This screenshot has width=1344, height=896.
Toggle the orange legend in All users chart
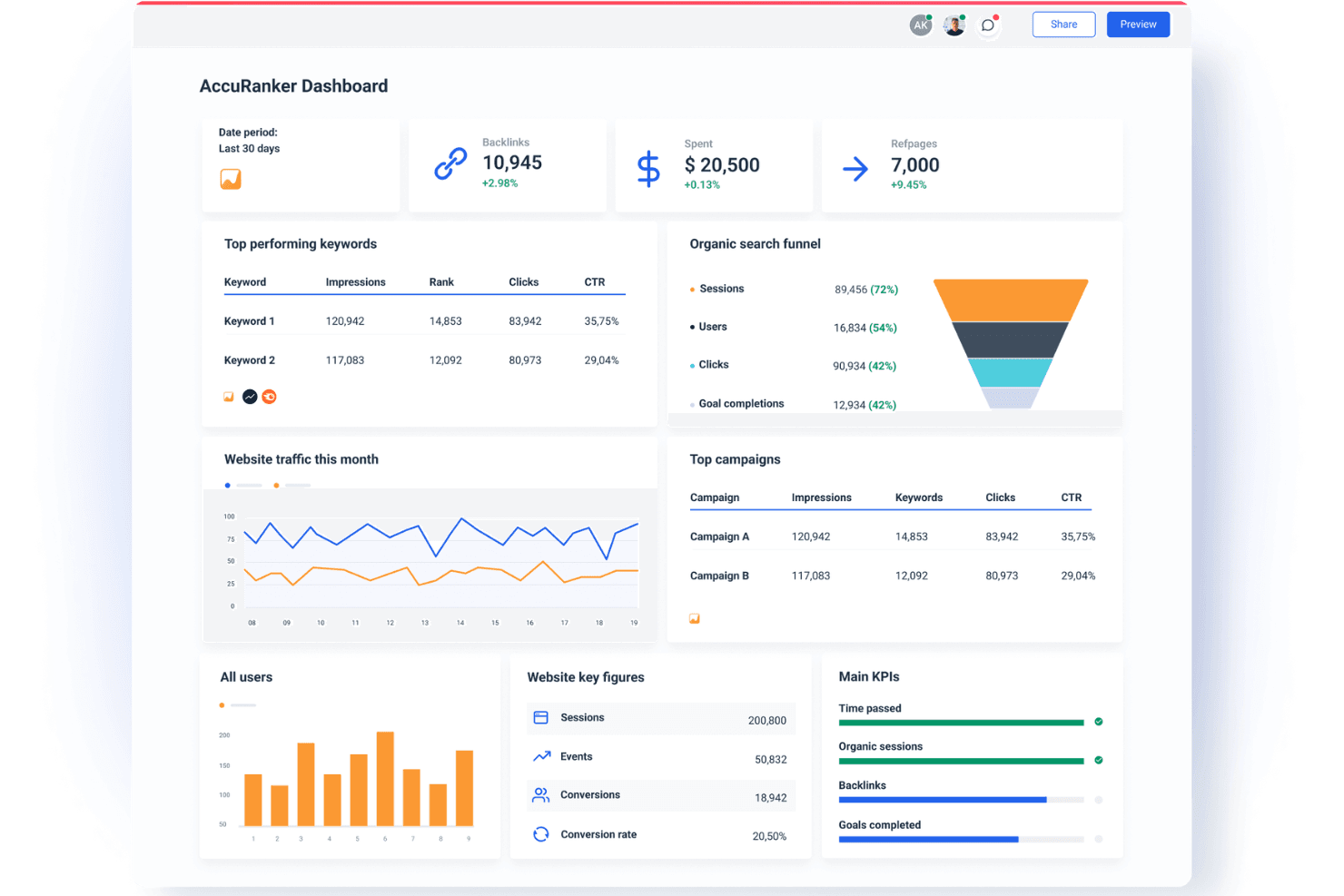(x=238, y=705)
